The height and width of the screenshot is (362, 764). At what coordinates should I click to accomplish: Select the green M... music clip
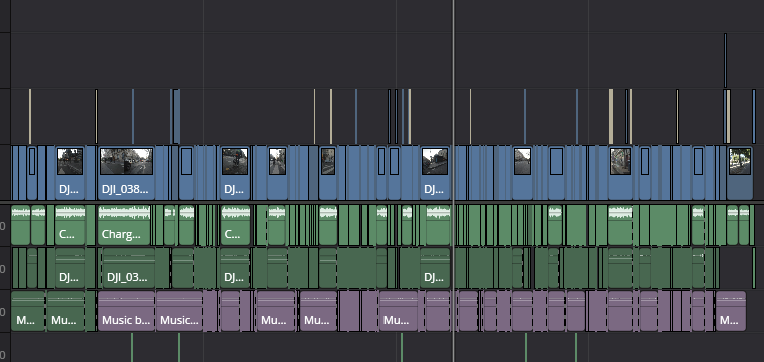pos(28,311)
